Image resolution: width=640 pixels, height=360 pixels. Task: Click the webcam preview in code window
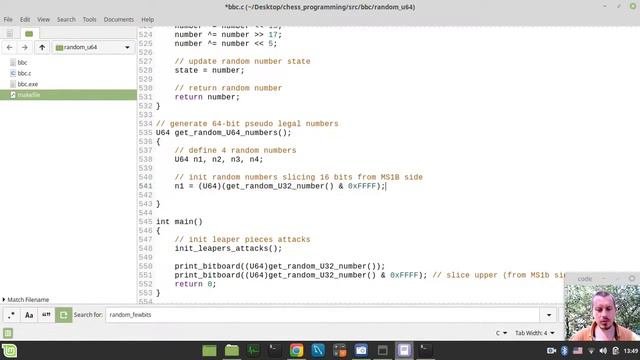[602, 313]
